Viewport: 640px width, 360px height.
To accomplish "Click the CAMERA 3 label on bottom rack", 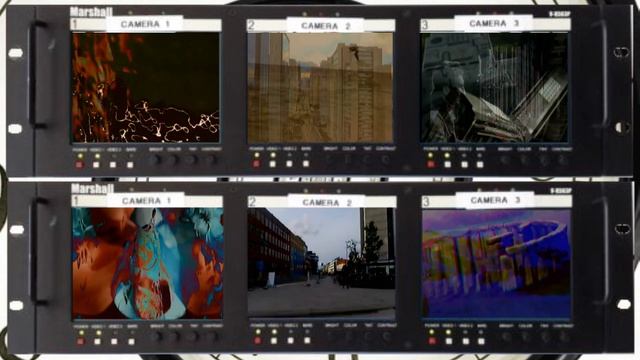I will (x=495, y=200).
